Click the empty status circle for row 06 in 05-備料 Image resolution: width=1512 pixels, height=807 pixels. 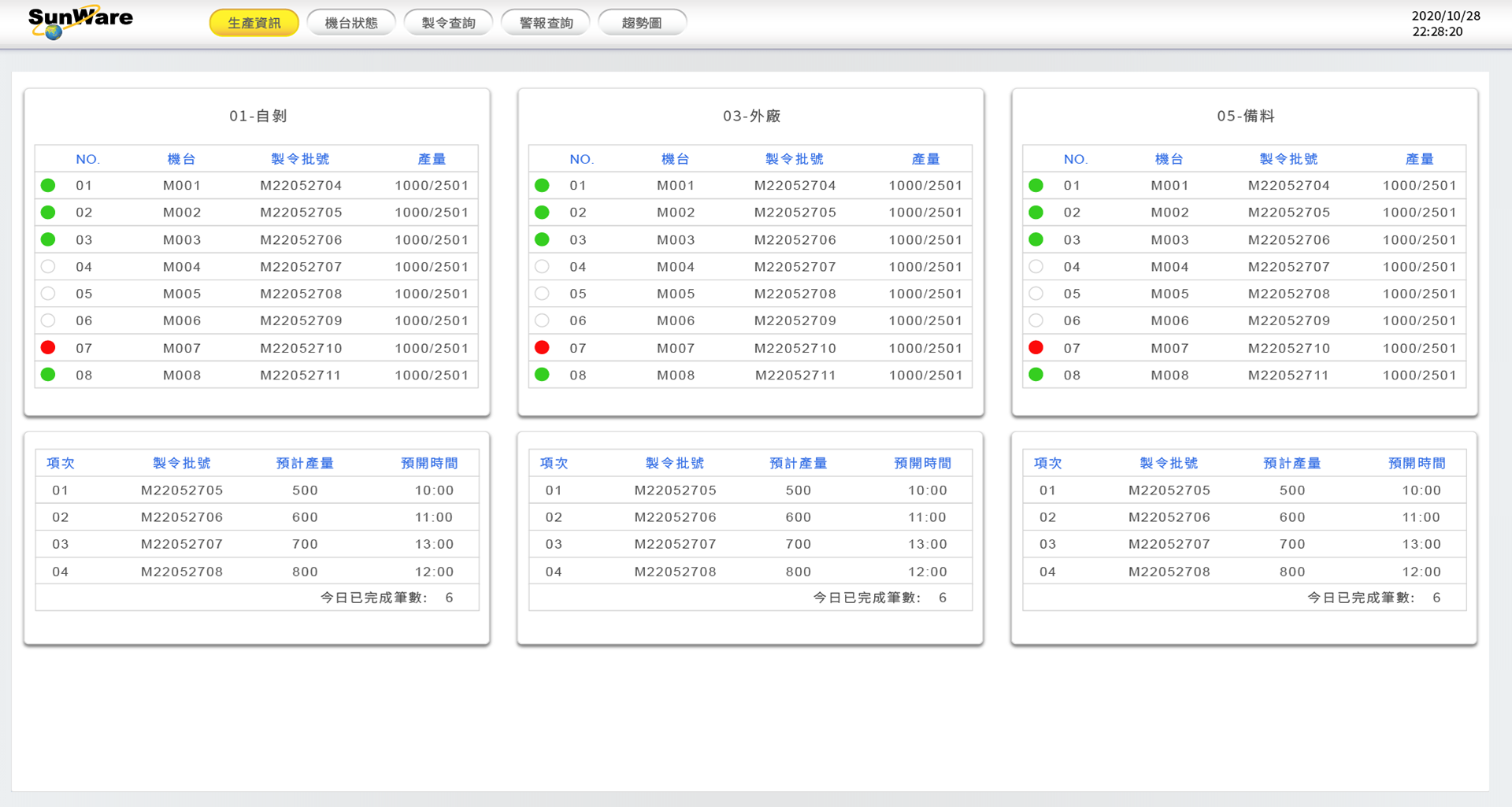1036,320
